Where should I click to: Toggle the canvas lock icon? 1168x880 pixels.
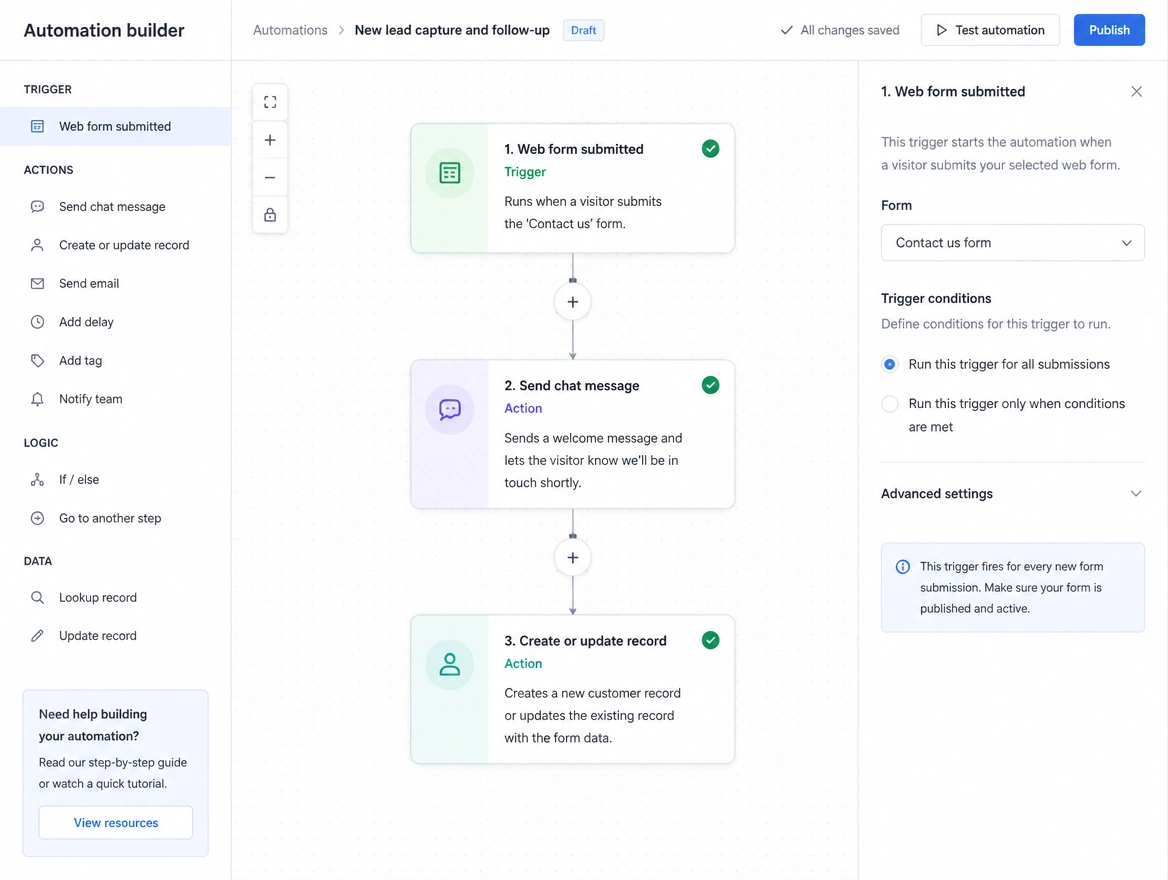270,215
